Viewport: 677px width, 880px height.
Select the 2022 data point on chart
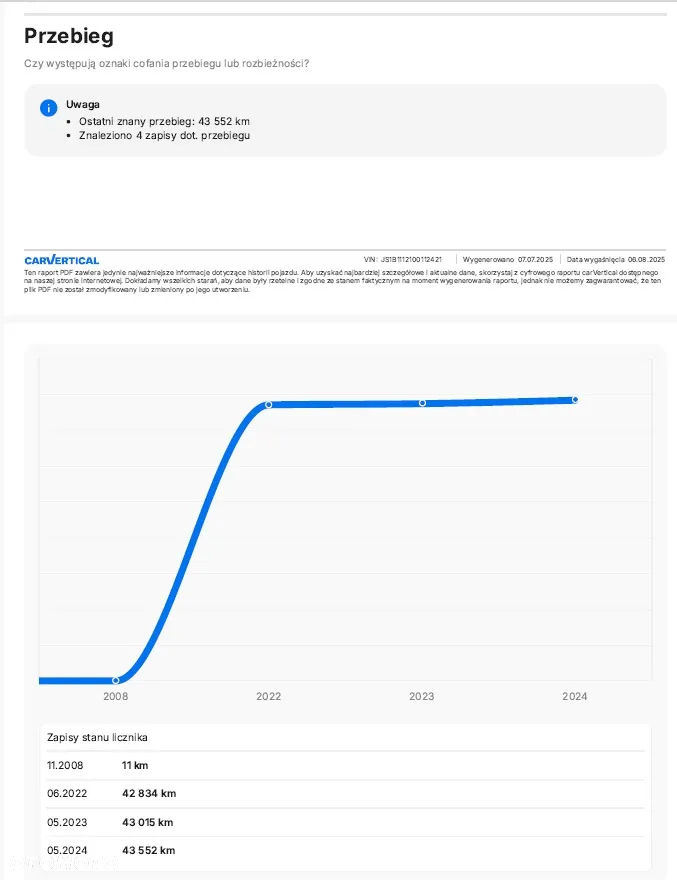(x=268, y=405)
